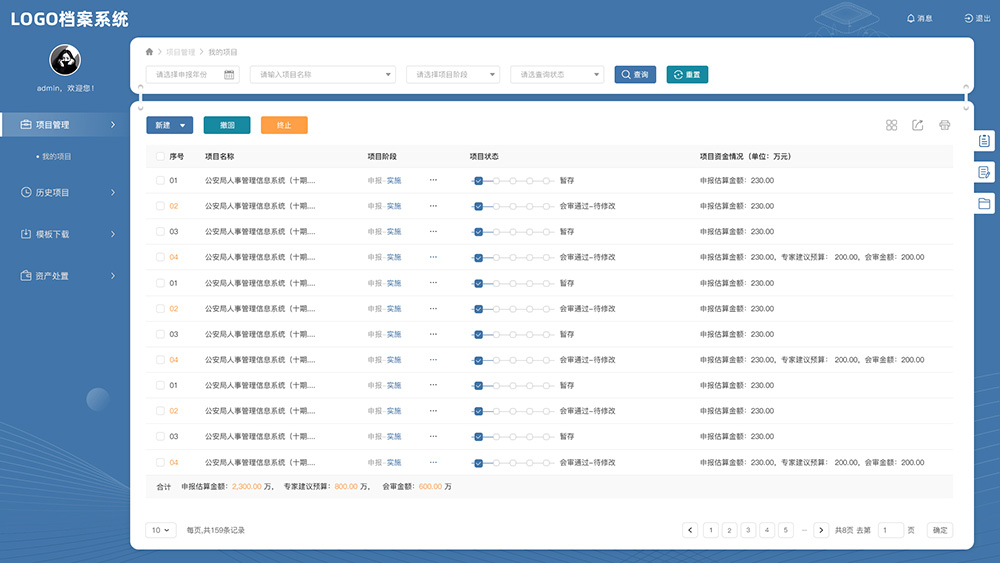The width and height of the screenshot is (1000, 563).
Task: Click the 确定 confirm button in pagination
Action: [940, 530]
